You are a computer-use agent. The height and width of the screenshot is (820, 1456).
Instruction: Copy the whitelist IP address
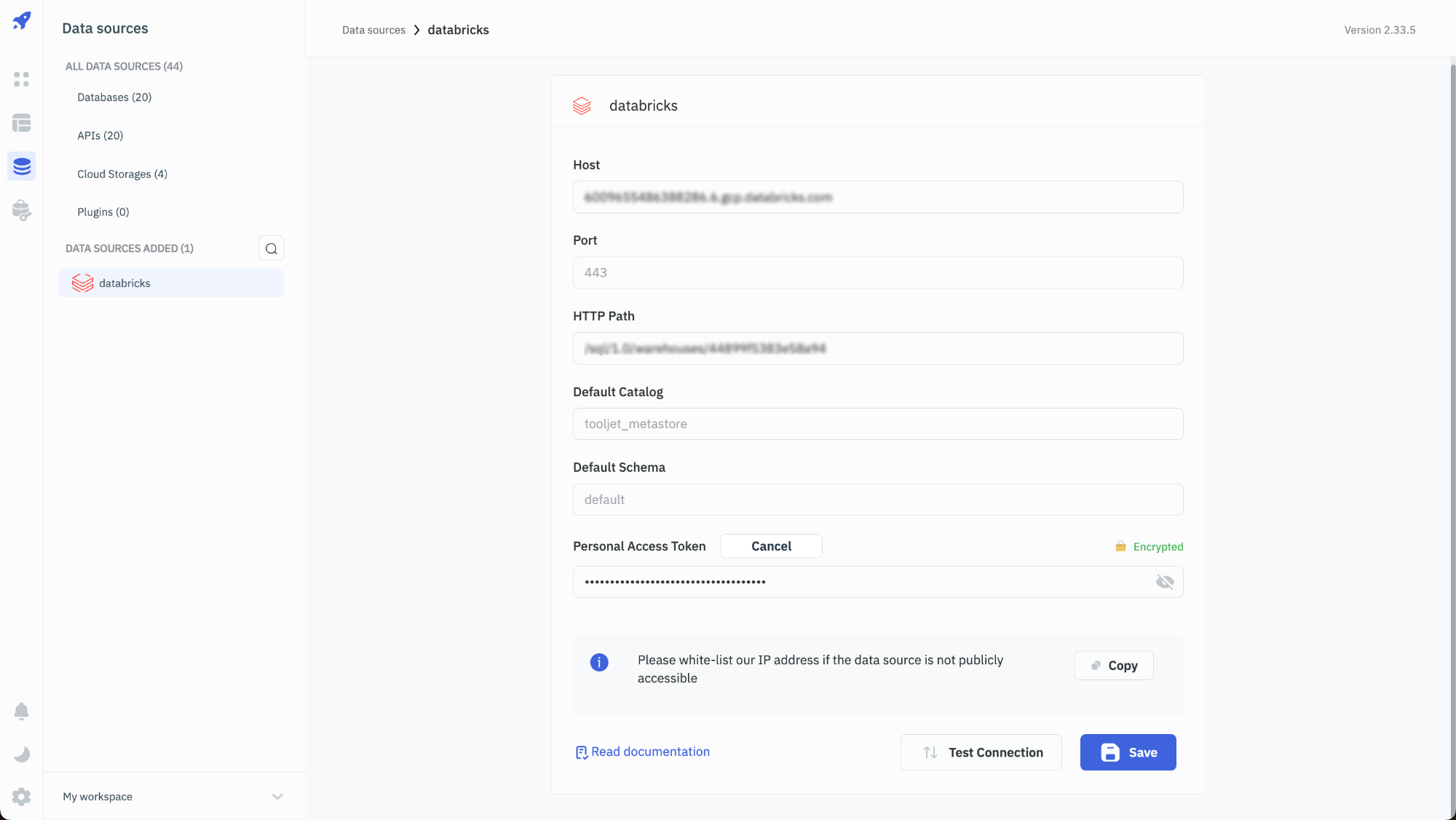click(x=1114, y=666)
